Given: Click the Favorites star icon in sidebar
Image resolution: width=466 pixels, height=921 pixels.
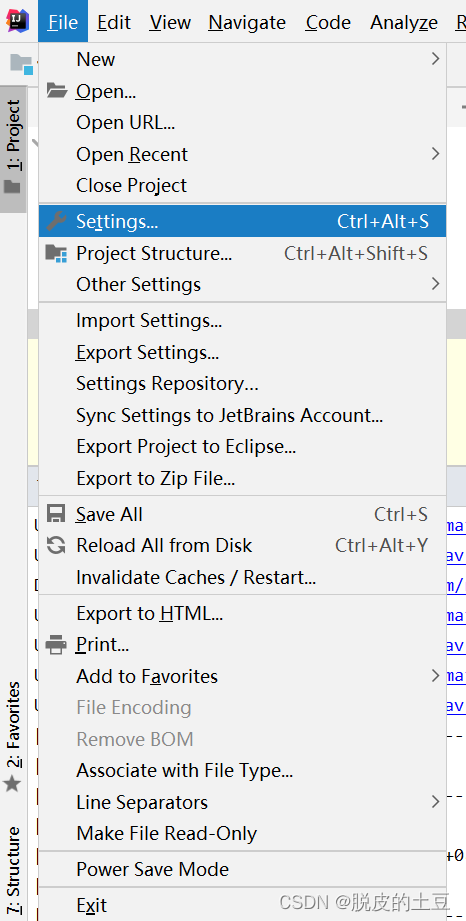Looking at the screenshot, I should (12, 784).
